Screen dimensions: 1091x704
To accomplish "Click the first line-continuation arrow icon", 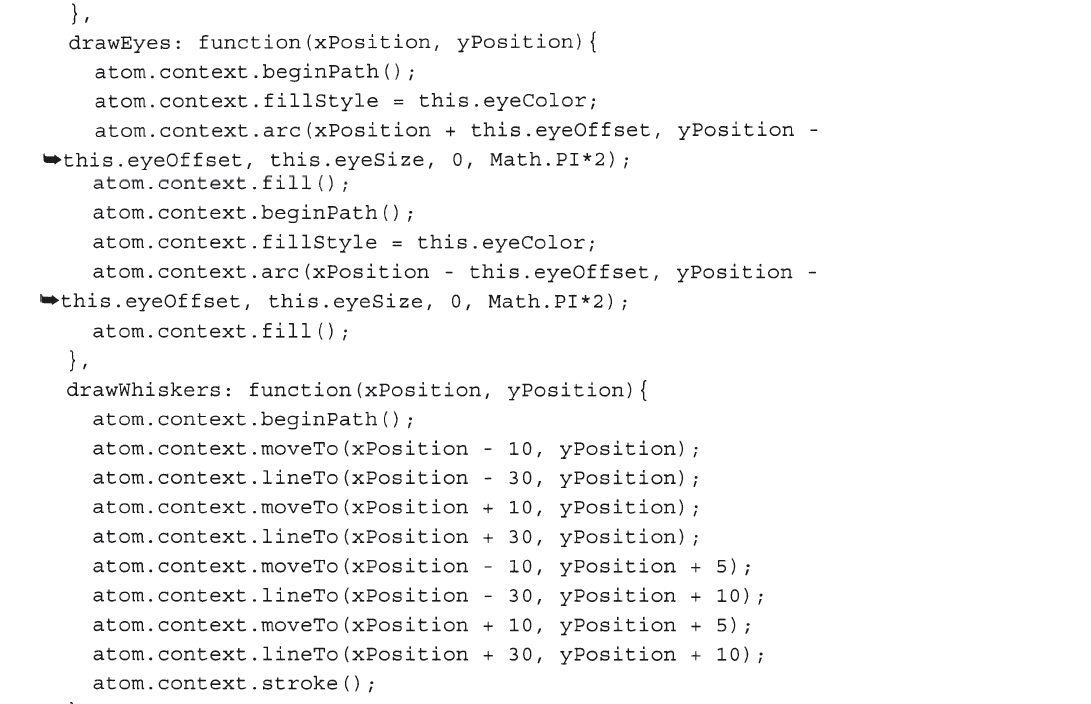I will [x=52, y=160].
